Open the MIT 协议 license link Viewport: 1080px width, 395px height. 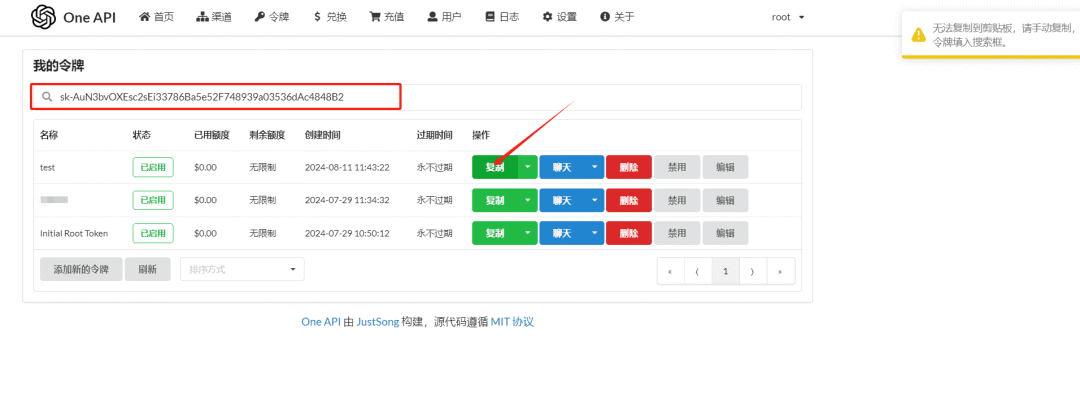512,322
